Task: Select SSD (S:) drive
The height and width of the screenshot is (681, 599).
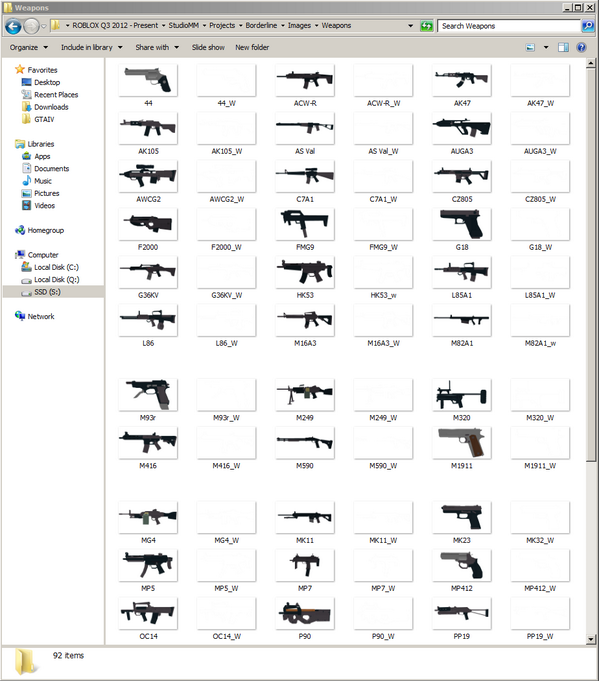Action: (53, 292)
